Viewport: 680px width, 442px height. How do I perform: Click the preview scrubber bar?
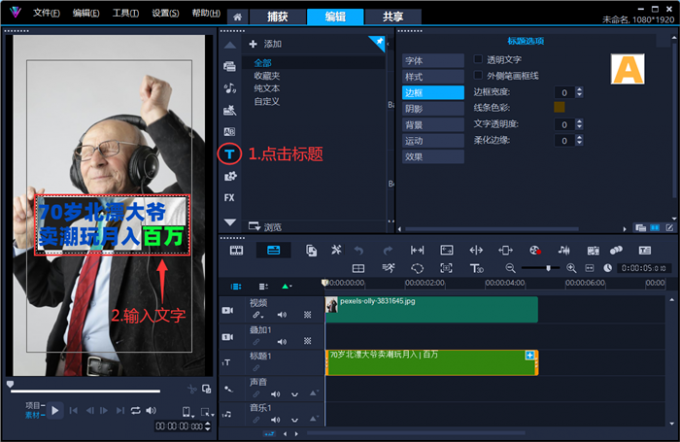pyautogui.click(x=85, y=391)
